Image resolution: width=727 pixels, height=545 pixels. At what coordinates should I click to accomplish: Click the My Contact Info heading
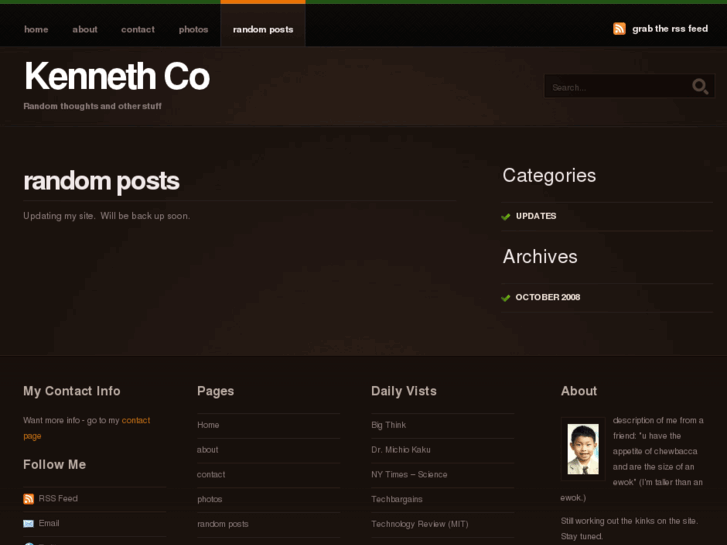pos(72,391)
